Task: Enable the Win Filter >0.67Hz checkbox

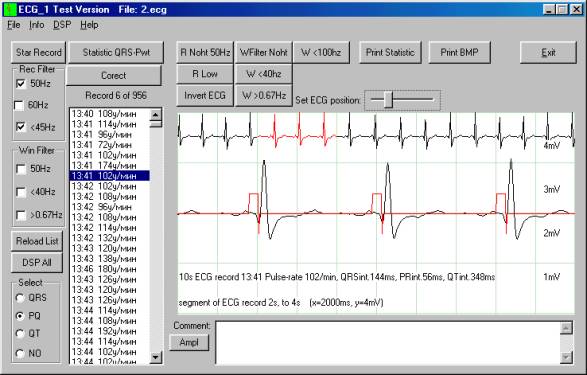Action: (21, 215)
